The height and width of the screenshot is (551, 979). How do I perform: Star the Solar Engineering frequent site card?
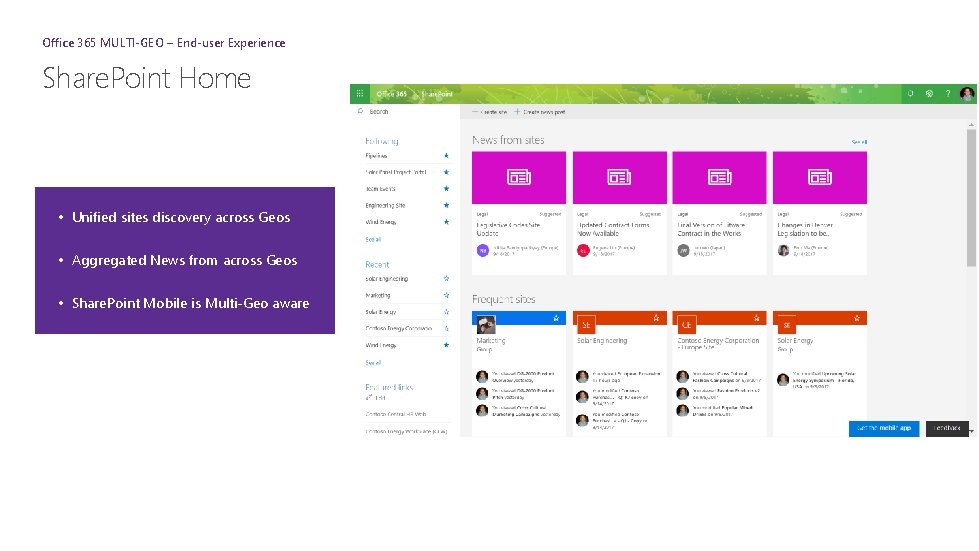pyautogui.click(x=656, y=318)
